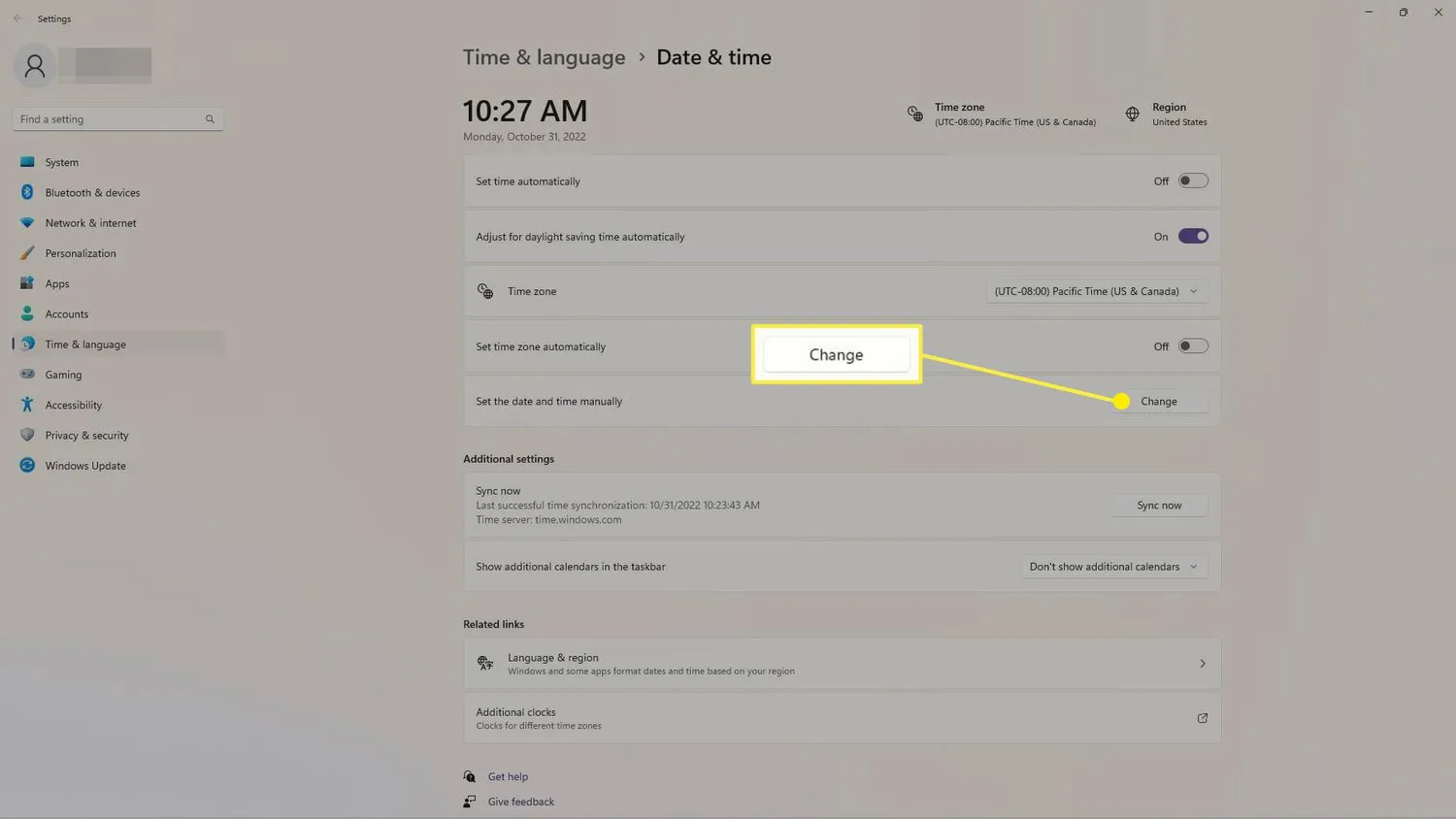
Task: Click the Bluetooth icon in sidebar
Action: [x=27, y=192]
